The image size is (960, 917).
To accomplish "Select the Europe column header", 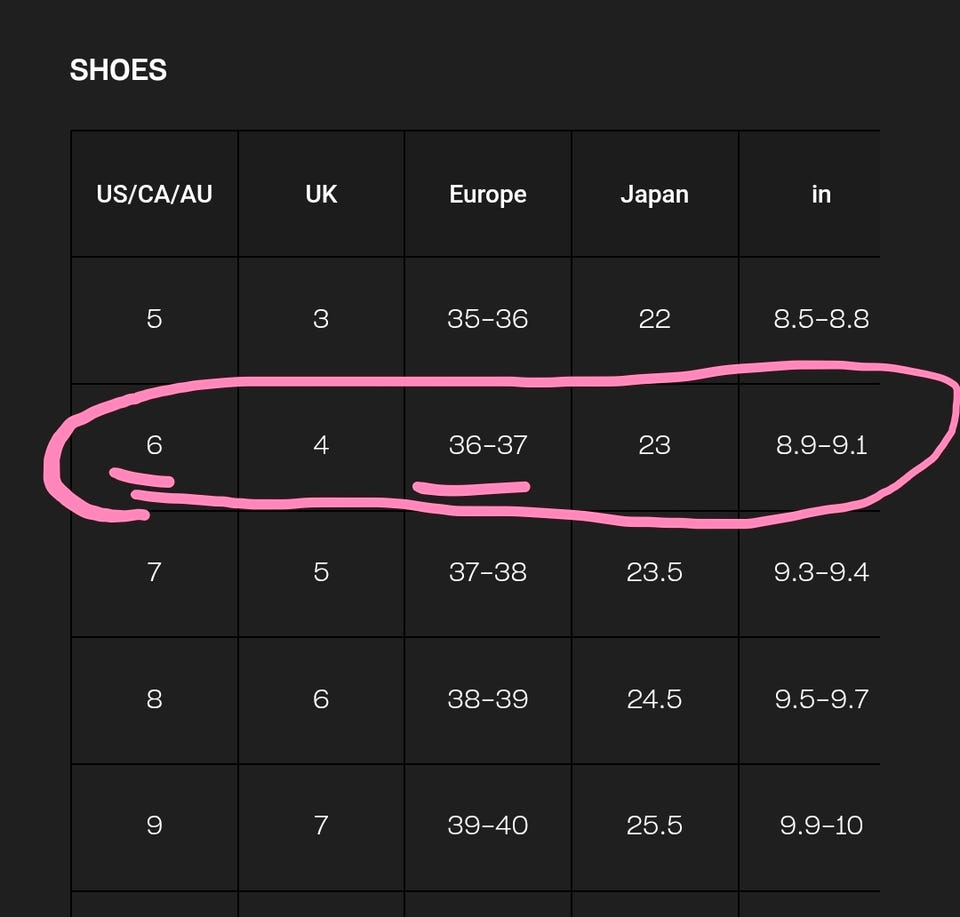I will tap(487, 194).
